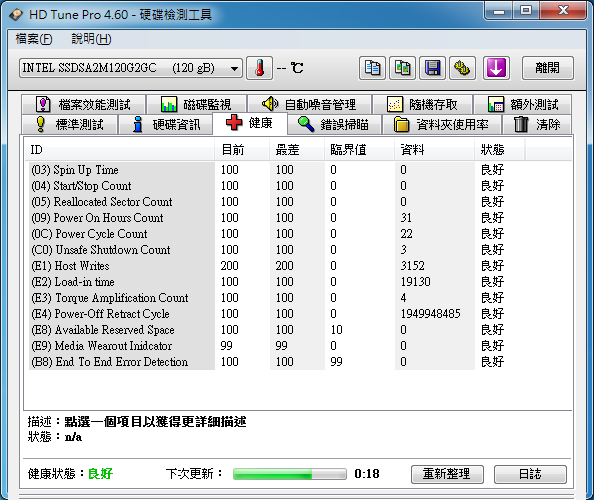594x500 pixels.
Task: Open the 說明(H) menu
Action: (x=91, y=39)
